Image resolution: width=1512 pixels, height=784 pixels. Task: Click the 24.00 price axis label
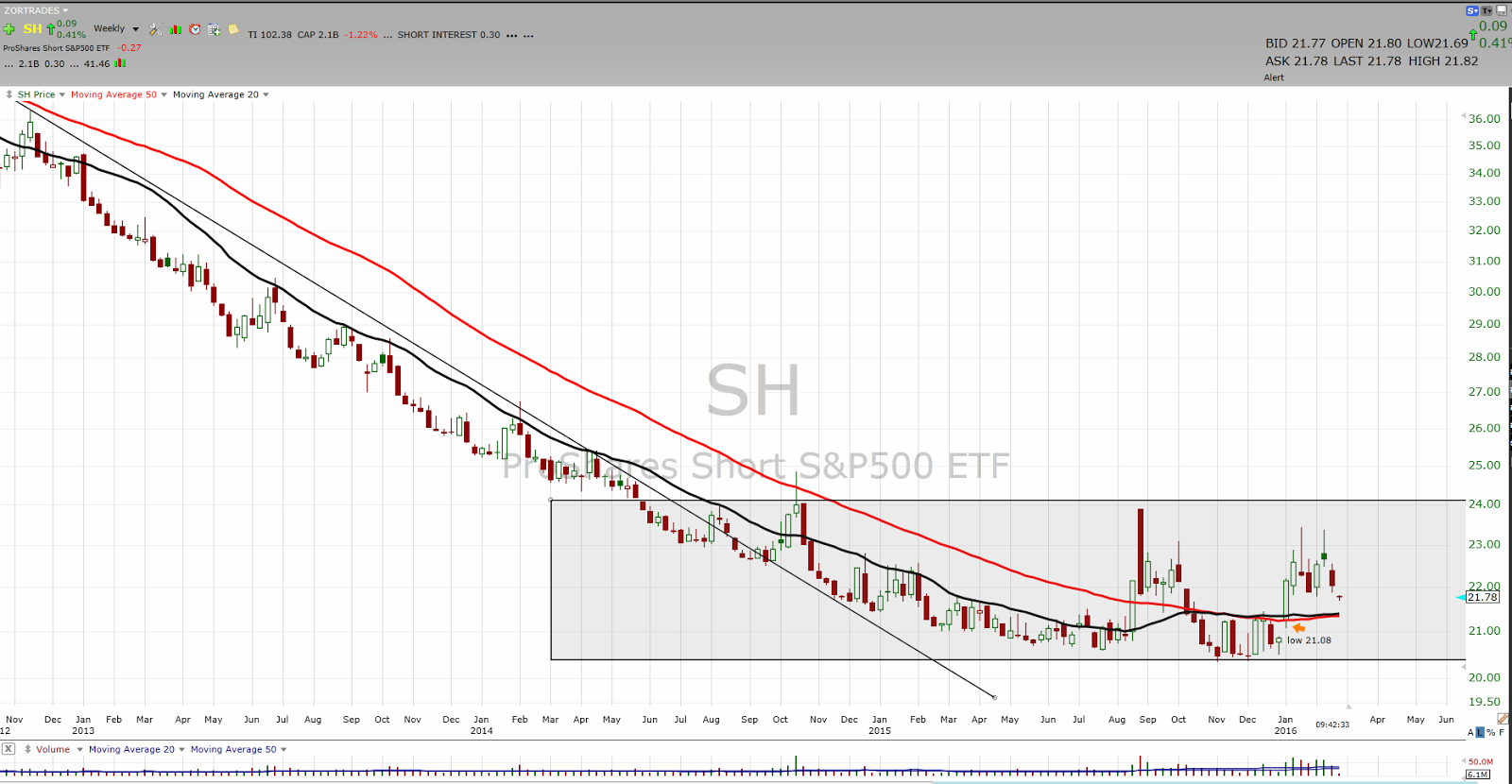pos(1484,504)
